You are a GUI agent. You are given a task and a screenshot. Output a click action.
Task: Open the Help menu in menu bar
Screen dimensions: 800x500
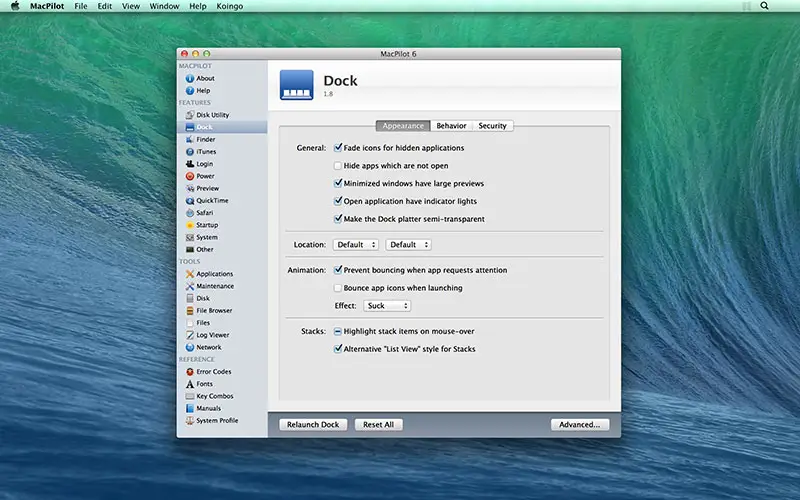(197, 6)
